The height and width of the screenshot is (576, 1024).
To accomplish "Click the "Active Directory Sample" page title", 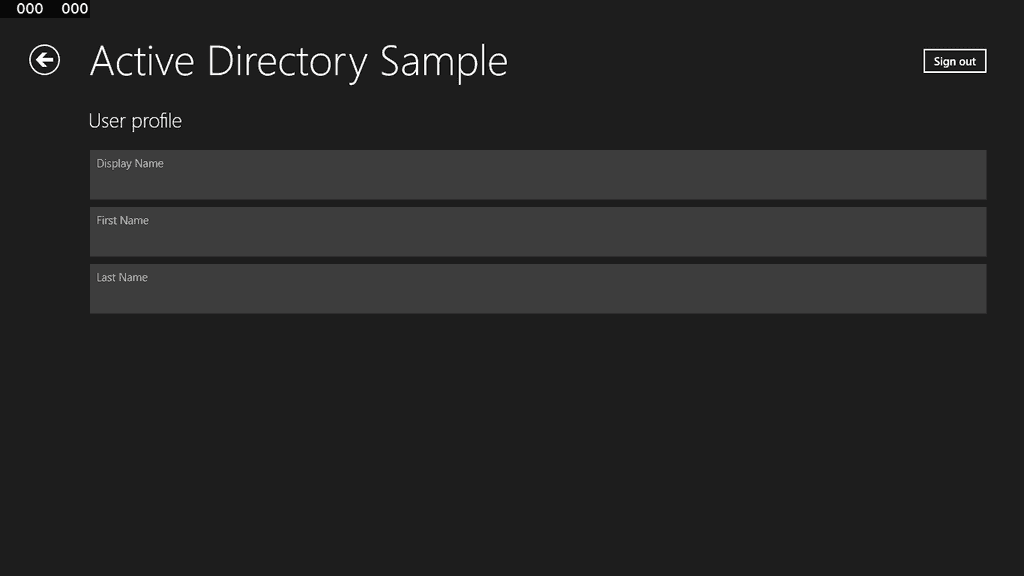I will coord(298,62).
